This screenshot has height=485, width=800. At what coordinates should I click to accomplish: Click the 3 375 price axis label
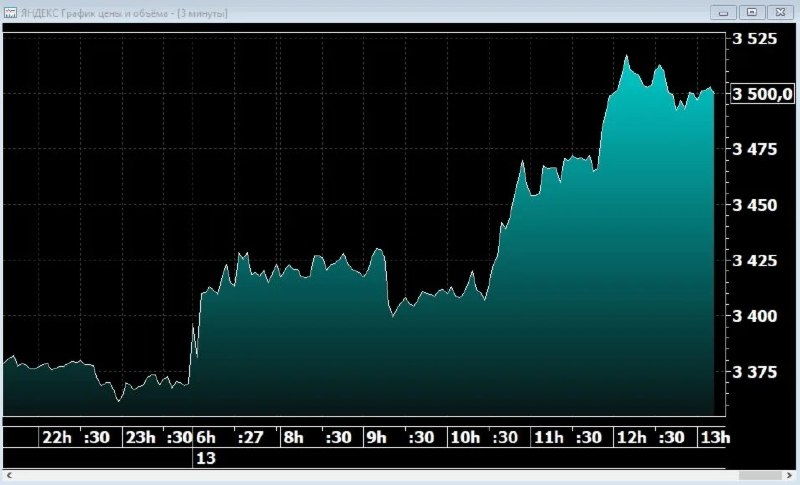coord(755,372)
